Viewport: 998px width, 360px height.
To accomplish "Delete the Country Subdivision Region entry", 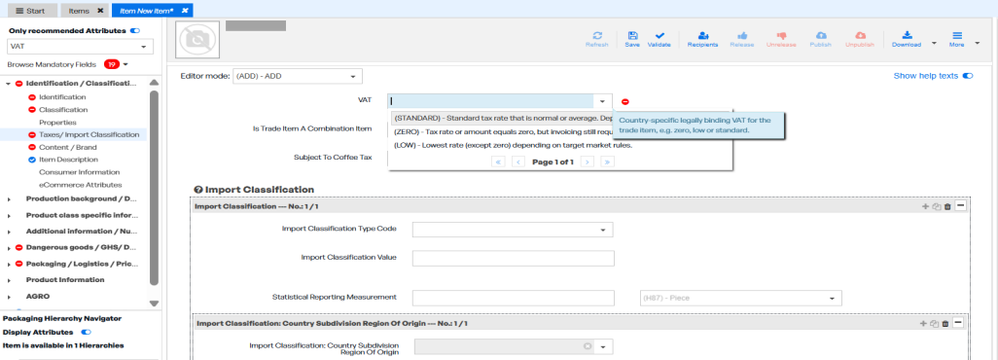I will click(945, 323).
